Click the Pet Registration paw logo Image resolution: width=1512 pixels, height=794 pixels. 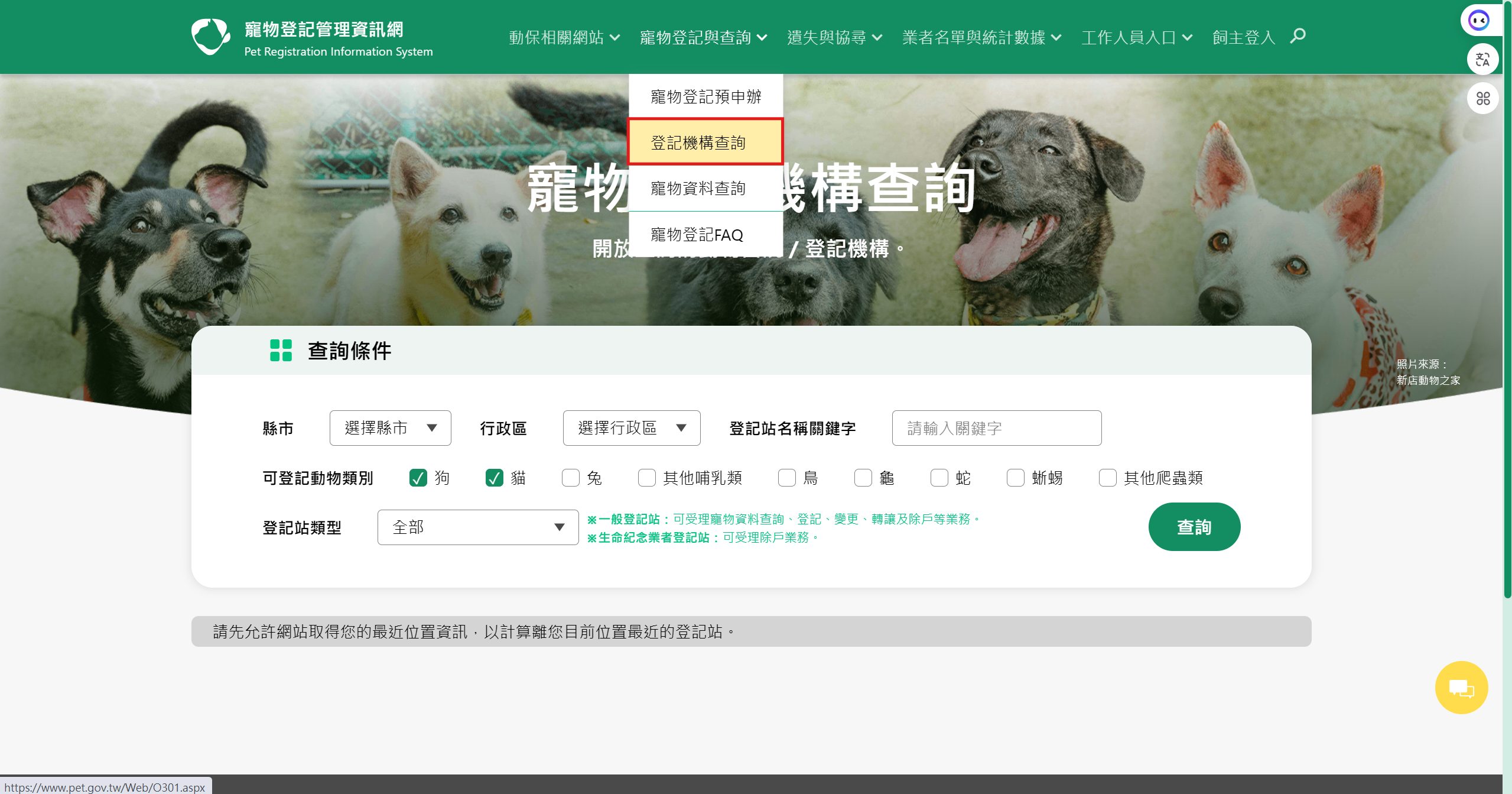coord(210,35)
